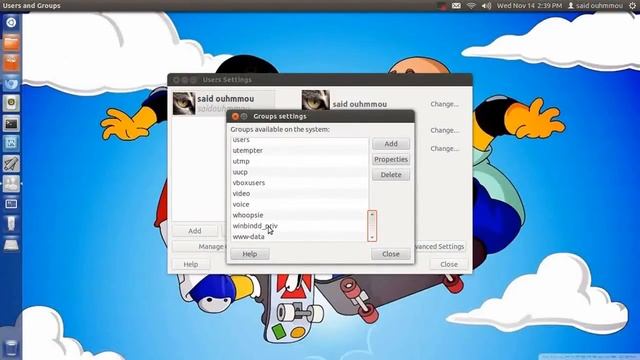Click Close button in Users Settings window

tap(449, 264)
